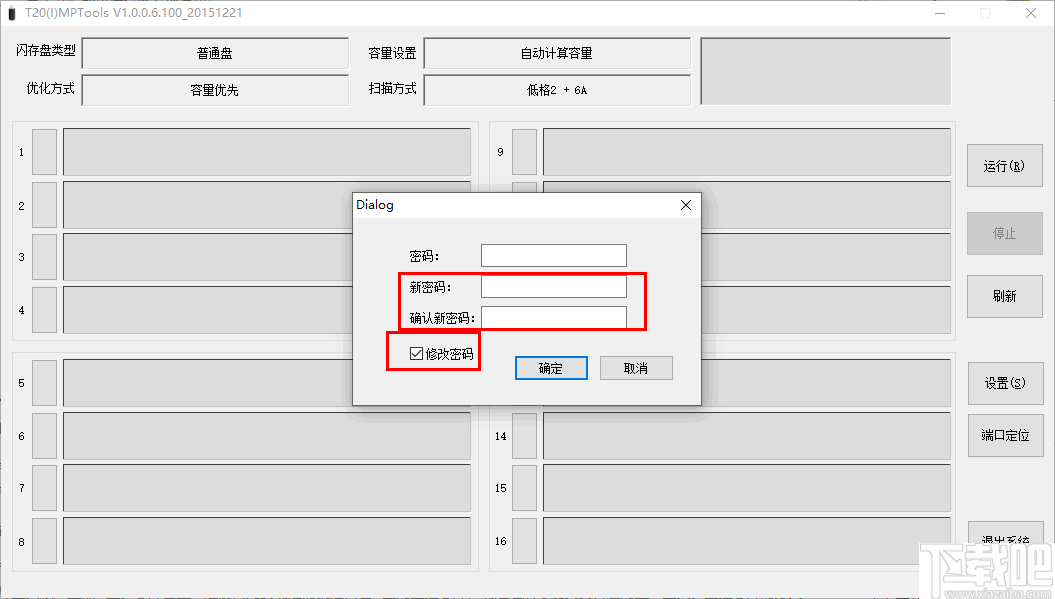Click the status bar of port 14

pos(747,436)
